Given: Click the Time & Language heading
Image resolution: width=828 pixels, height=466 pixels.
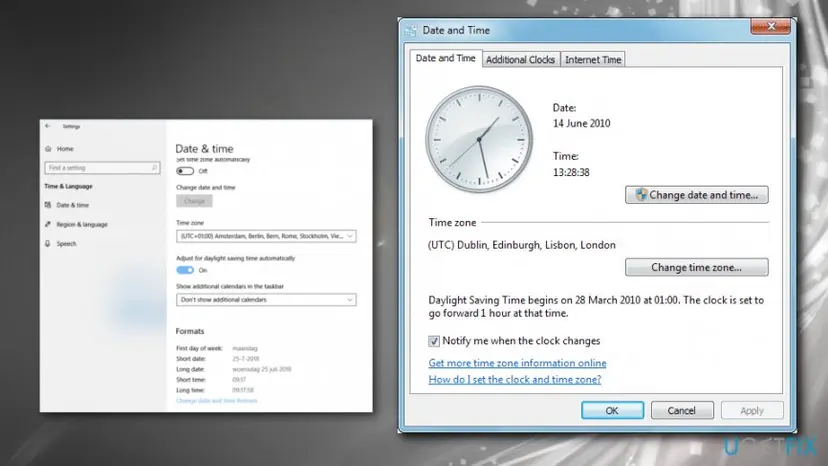Looking at the screenshot, I should [68, 187].
